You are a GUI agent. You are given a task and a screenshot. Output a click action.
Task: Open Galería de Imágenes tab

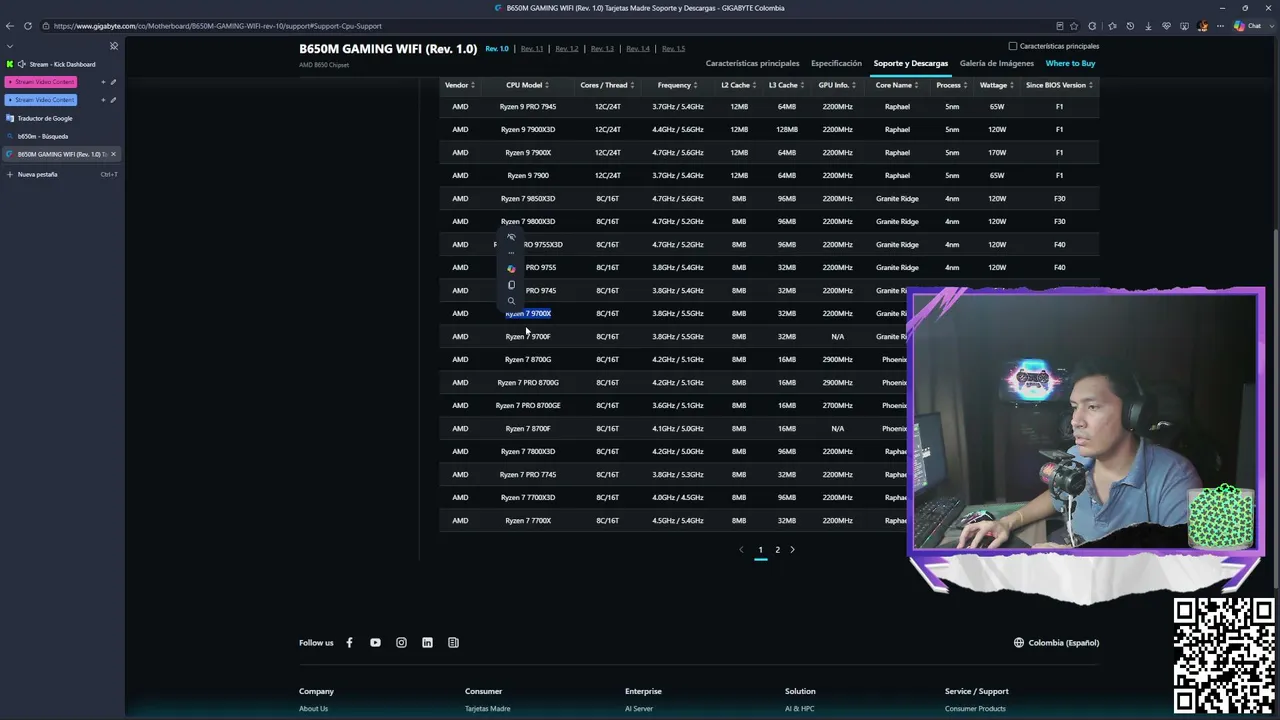[x=997, y=63]
